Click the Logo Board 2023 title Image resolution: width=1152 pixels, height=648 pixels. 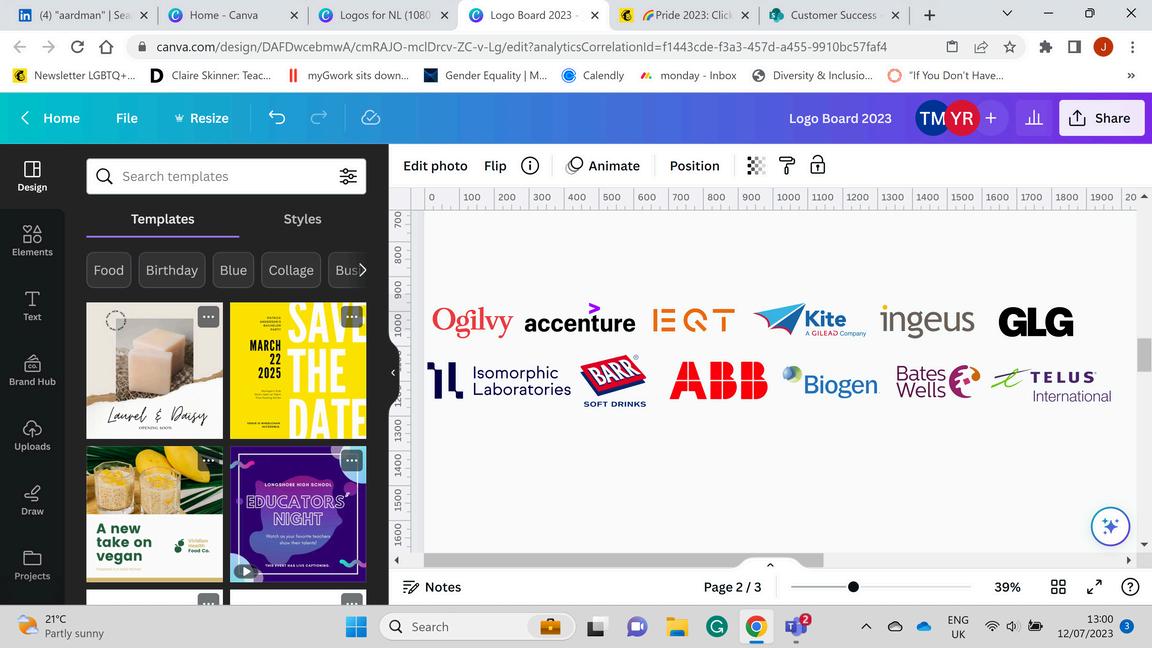(x=840, y=118)
